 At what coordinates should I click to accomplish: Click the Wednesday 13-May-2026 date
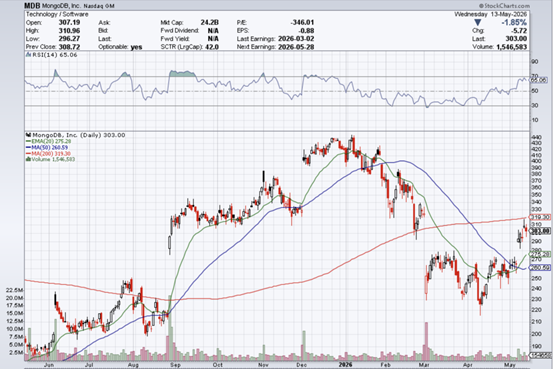point(491,14)
